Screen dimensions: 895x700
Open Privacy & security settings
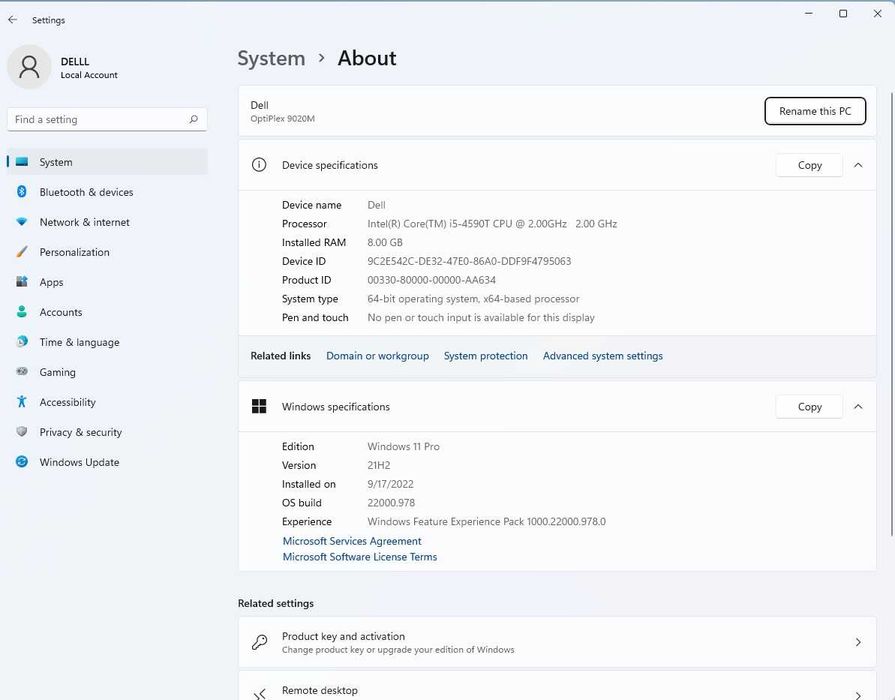[x=80, y=432]
